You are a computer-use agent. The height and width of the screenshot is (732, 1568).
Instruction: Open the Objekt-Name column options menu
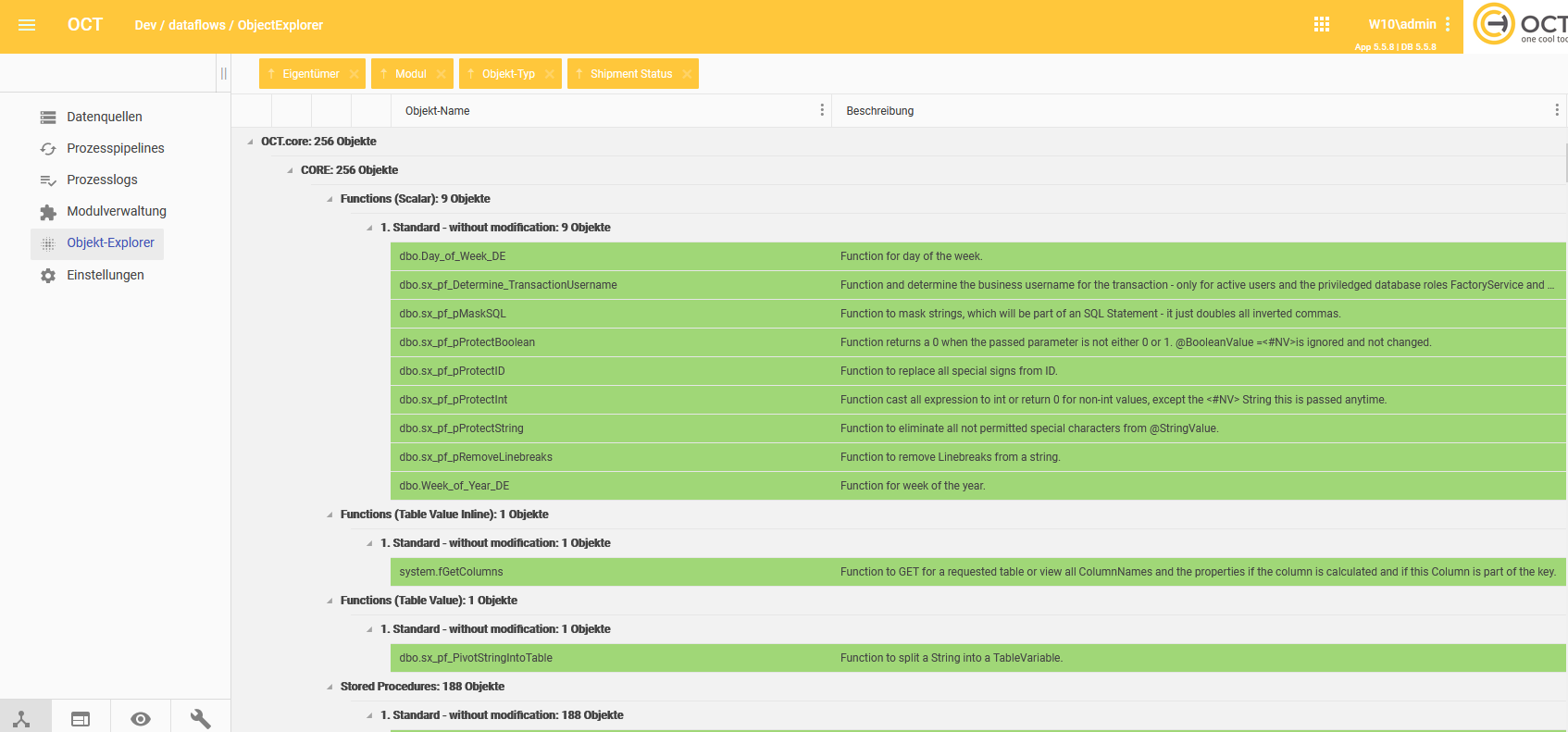pyautogui.click(x=822, y=110)
